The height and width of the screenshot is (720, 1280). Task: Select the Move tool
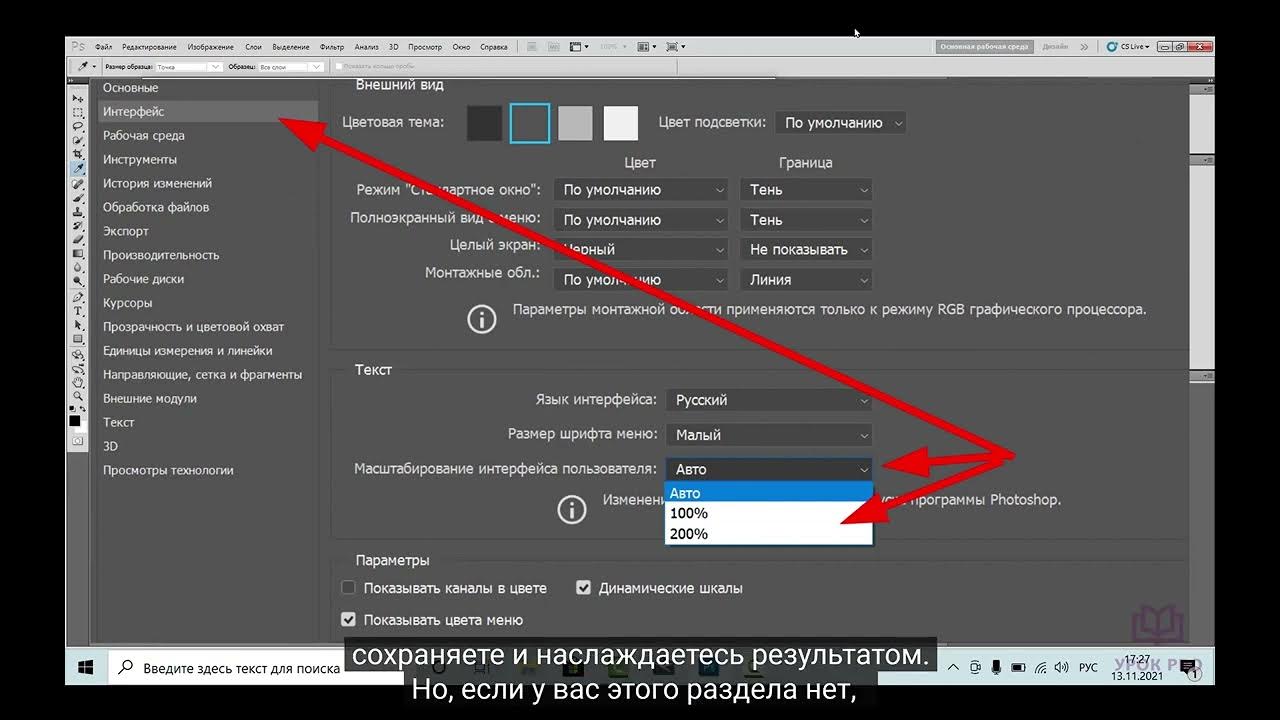tap(77, 99)
